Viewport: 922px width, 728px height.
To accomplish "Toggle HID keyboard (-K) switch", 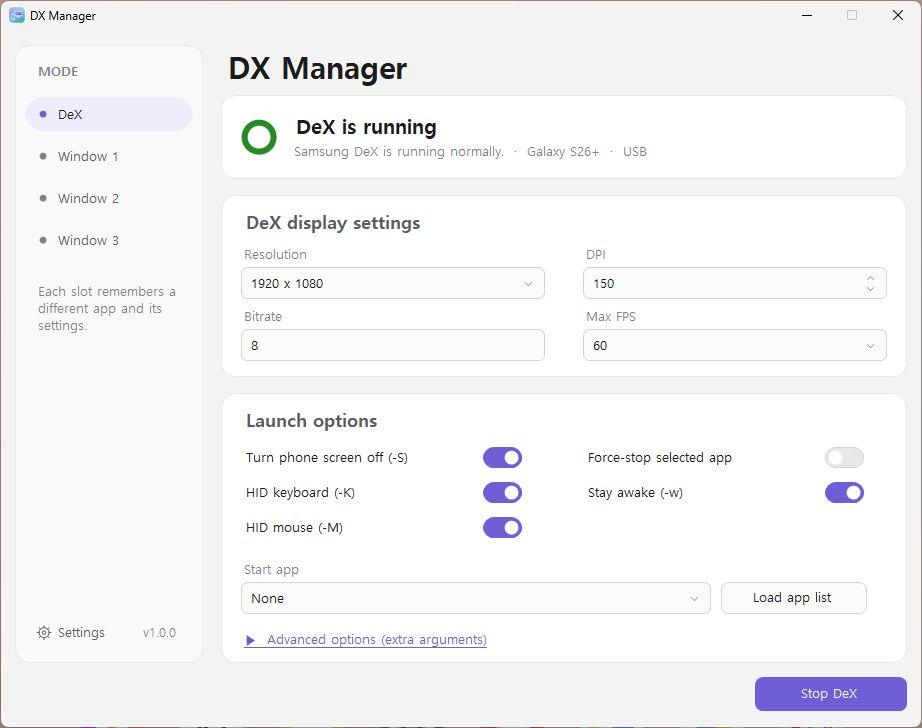I will pyautogui.click(x=502, y=493).
